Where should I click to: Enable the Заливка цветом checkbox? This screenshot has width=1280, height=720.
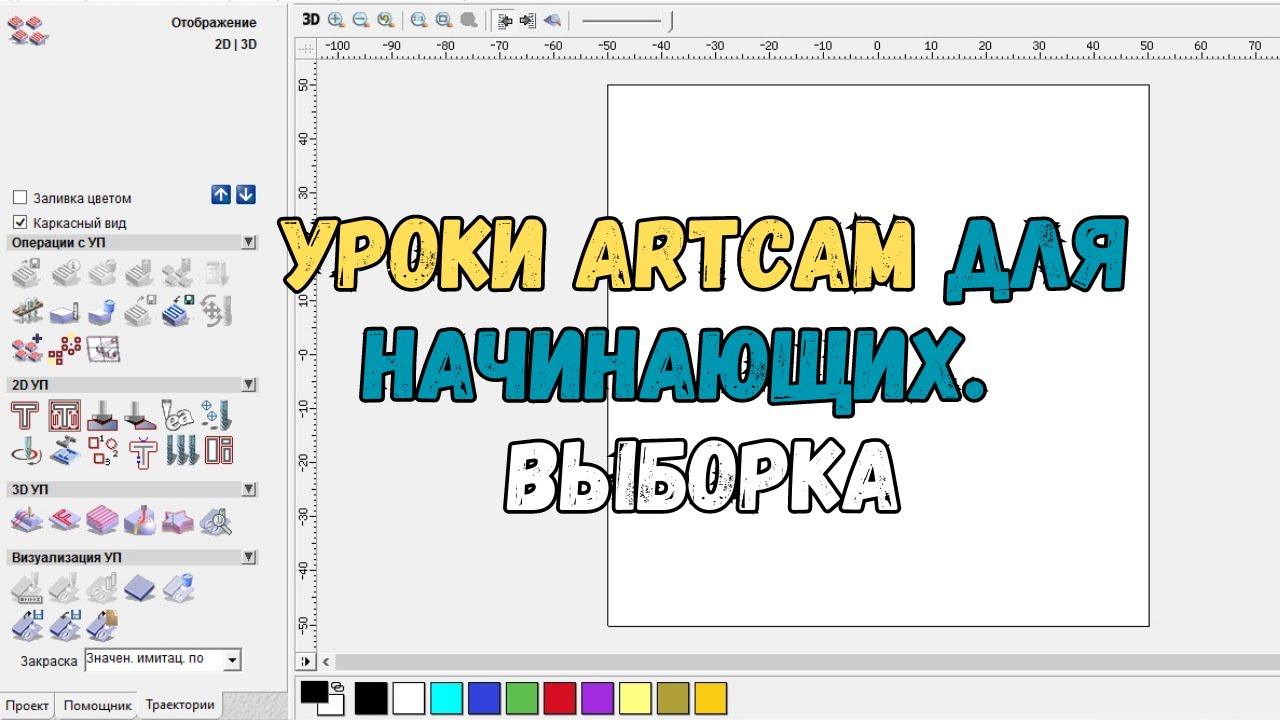20,198
